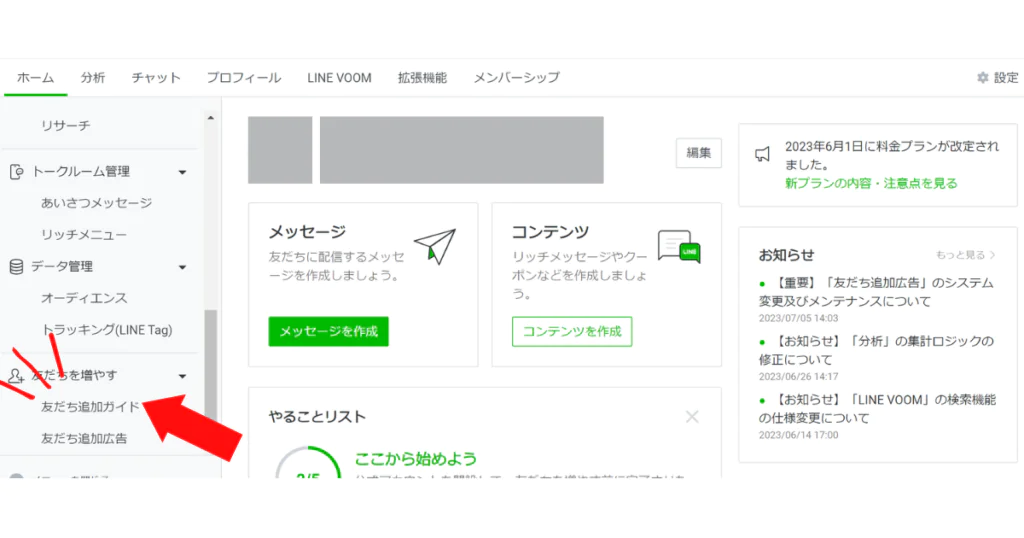Click the 友だちを増やす section label

point(74,375)
